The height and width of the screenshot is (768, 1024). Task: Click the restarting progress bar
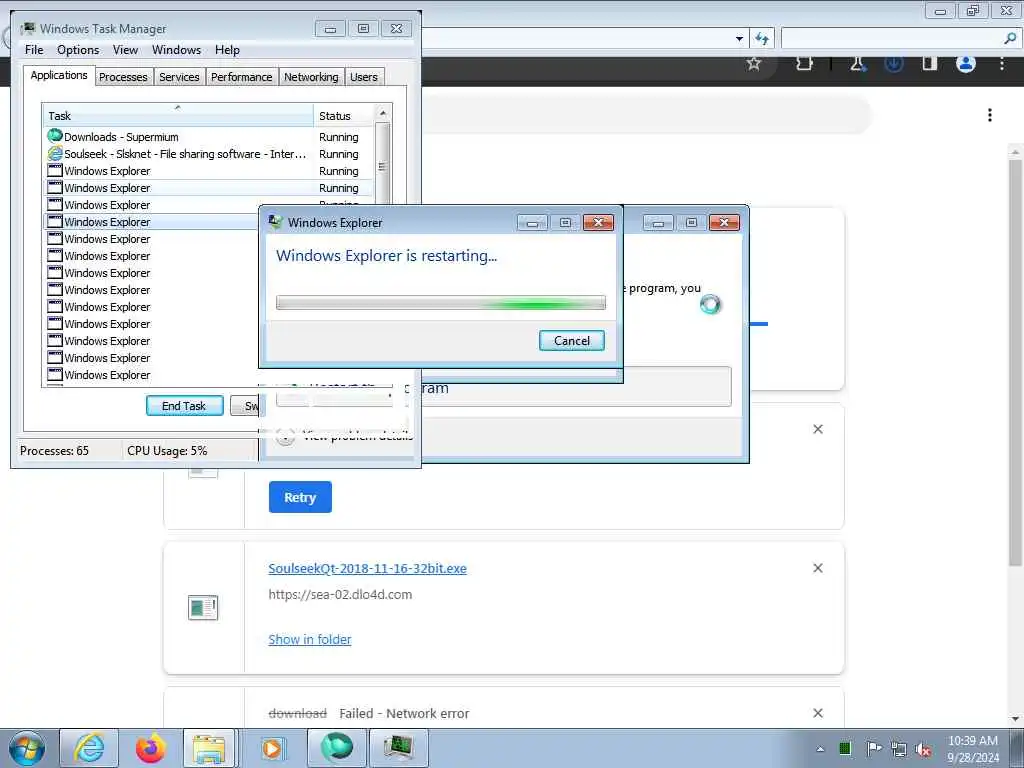[x=441, y=302]
